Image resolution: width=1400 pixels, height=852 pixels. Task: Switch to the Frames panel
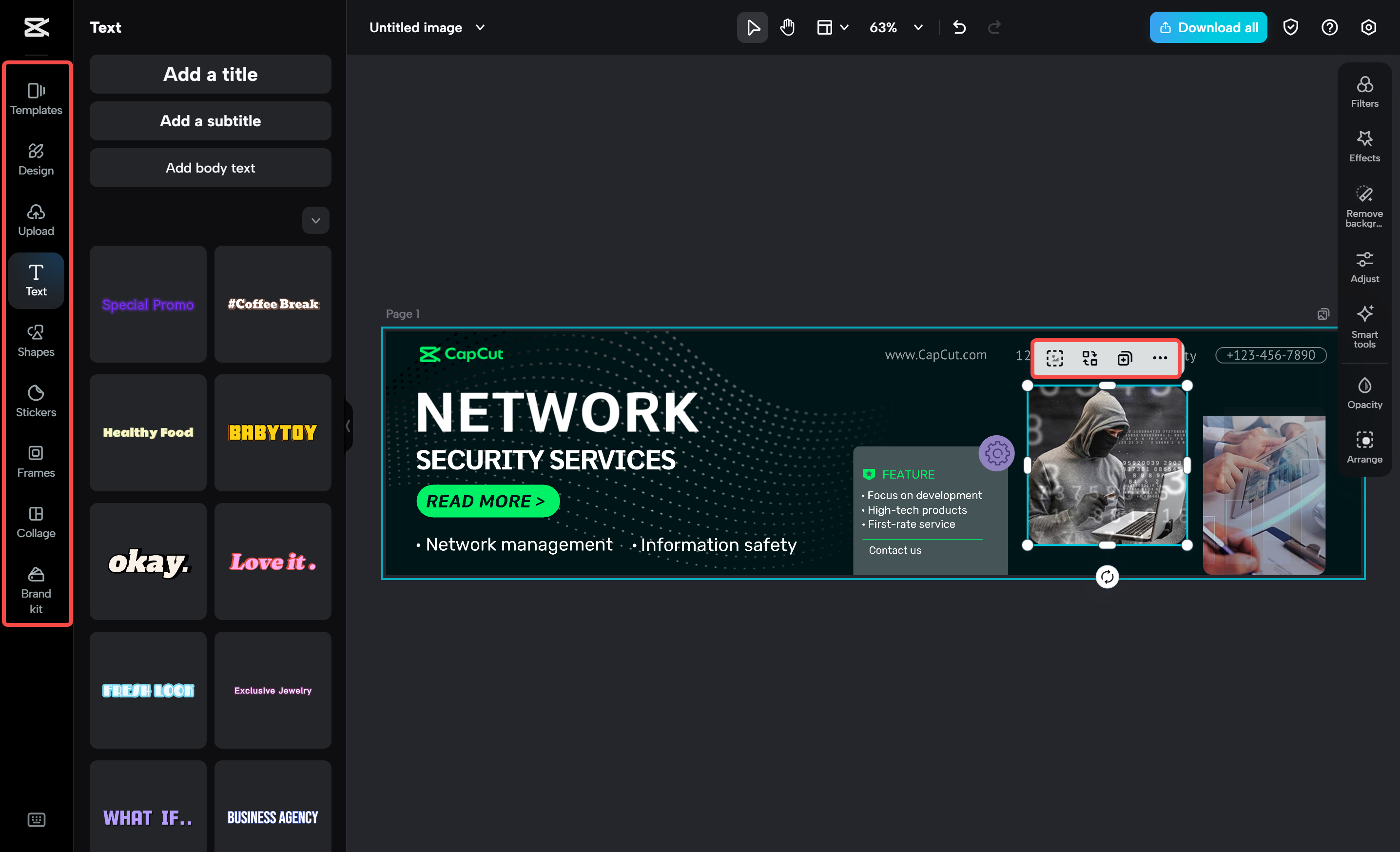36,461
